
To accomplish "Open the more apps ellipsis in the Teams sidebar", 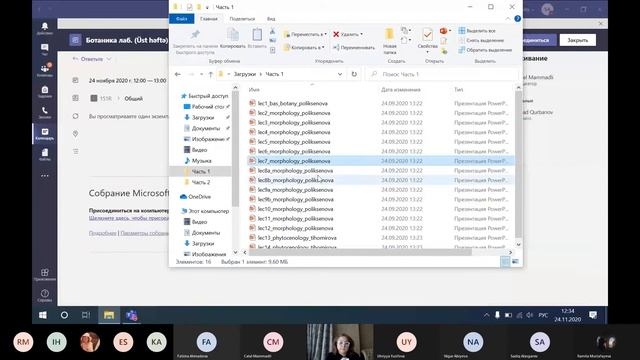I will coord(45,176).
